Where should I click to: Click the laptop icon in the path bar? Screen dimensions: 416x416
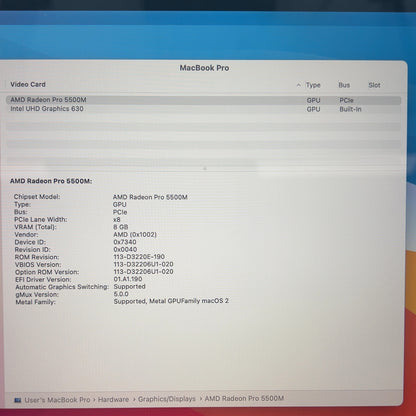click(x=18, y=400)
